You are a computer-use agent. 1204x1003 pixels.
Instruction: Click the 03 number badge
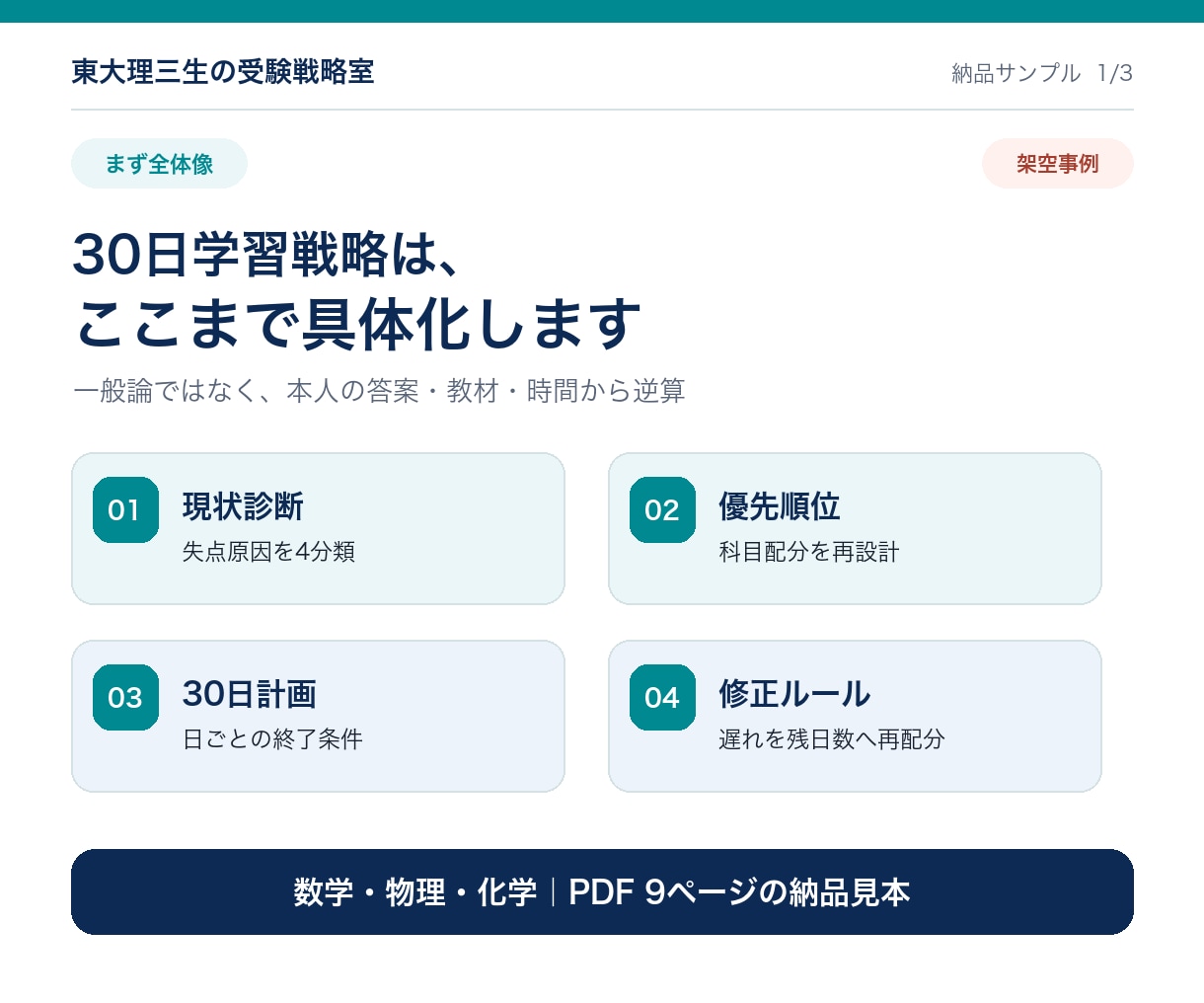coord(125,697)
